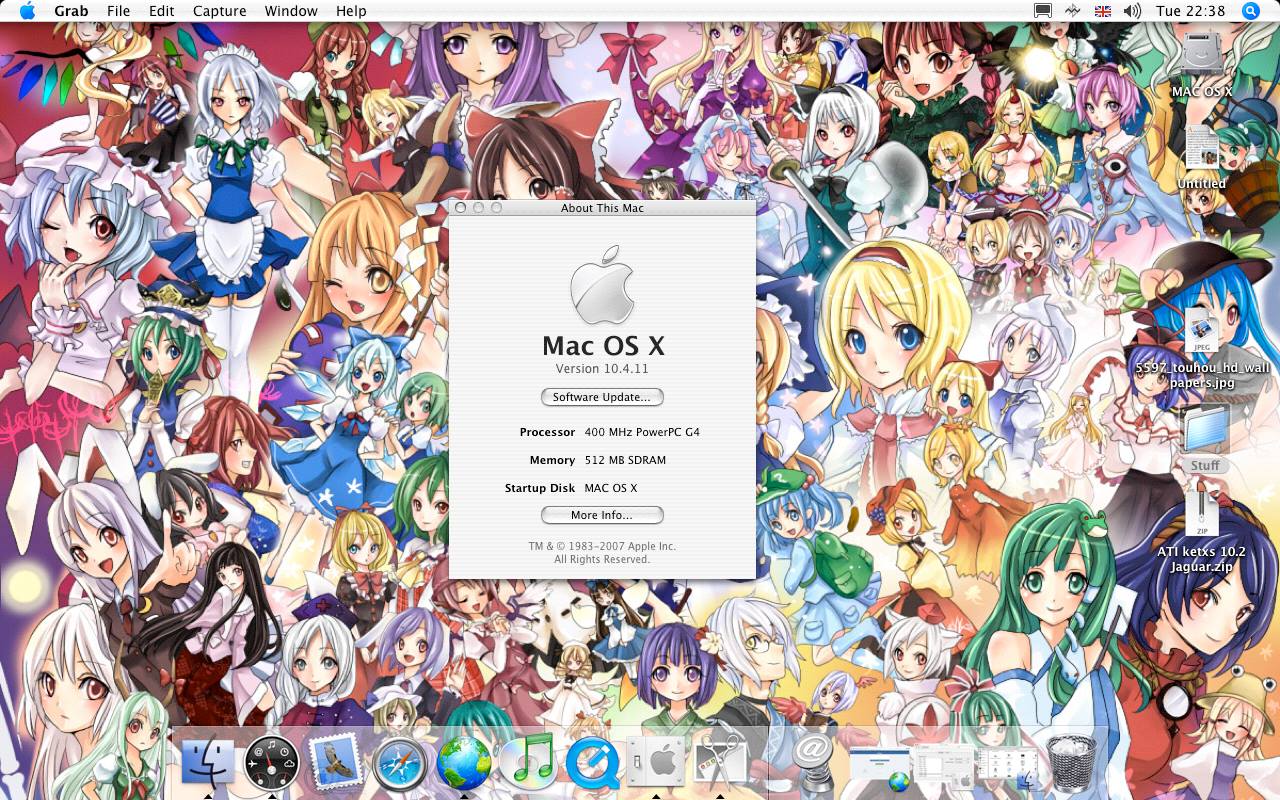Click the Startup Disk value MAC OS X

tap(611, 488)
